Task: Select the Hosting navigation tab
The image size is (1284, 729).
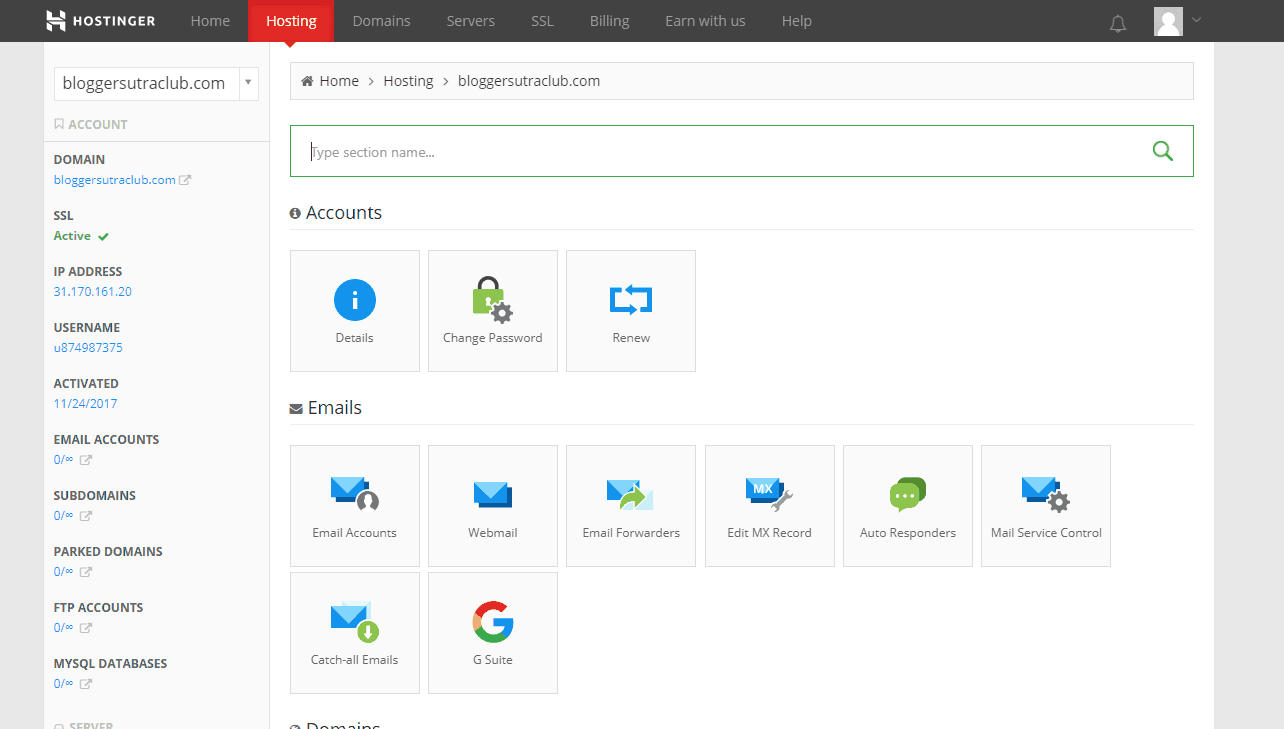Action: tap(291, 21)
